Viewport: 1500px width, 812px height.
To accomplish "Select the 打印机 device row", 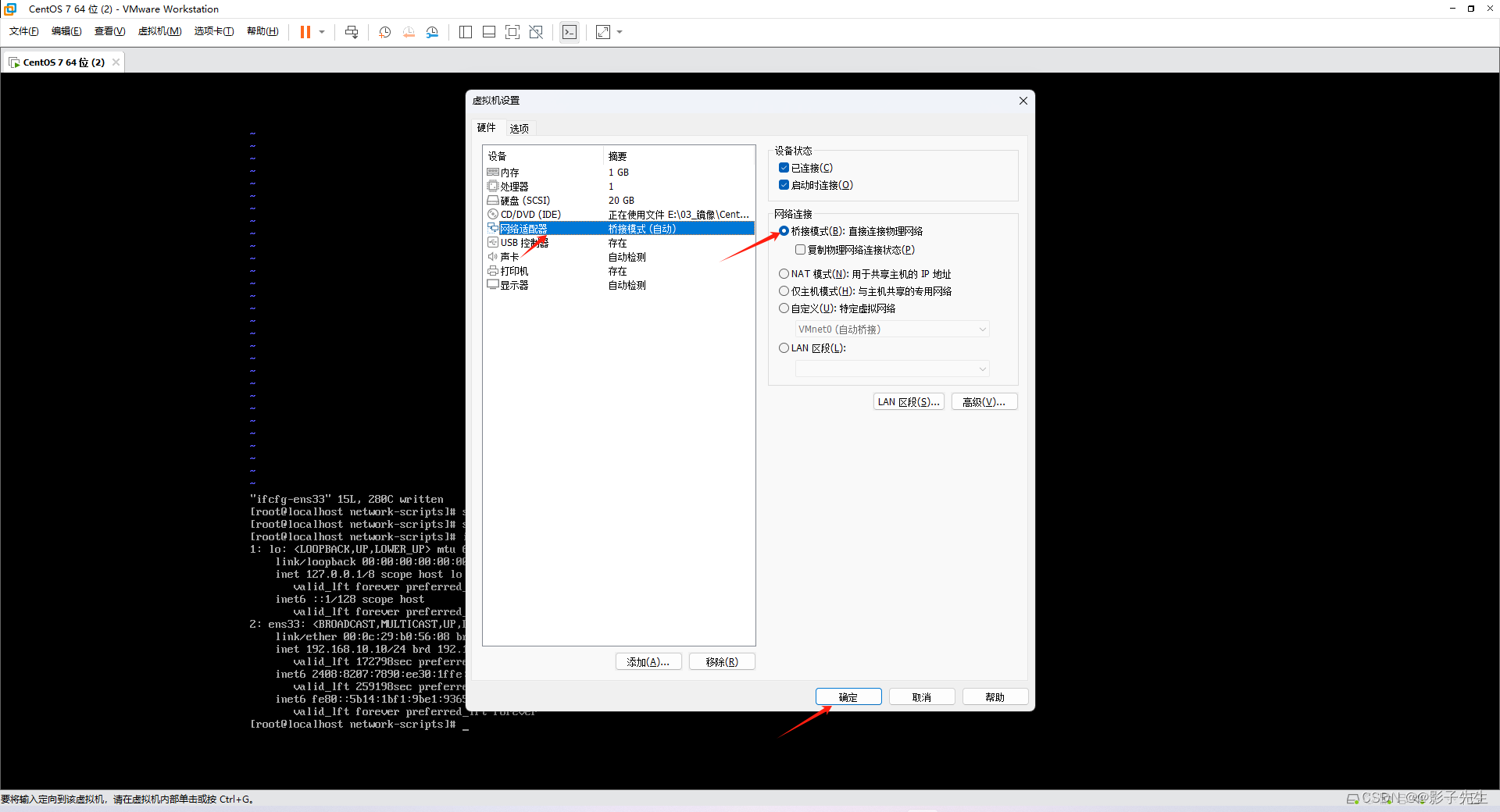I will (619, 271).
